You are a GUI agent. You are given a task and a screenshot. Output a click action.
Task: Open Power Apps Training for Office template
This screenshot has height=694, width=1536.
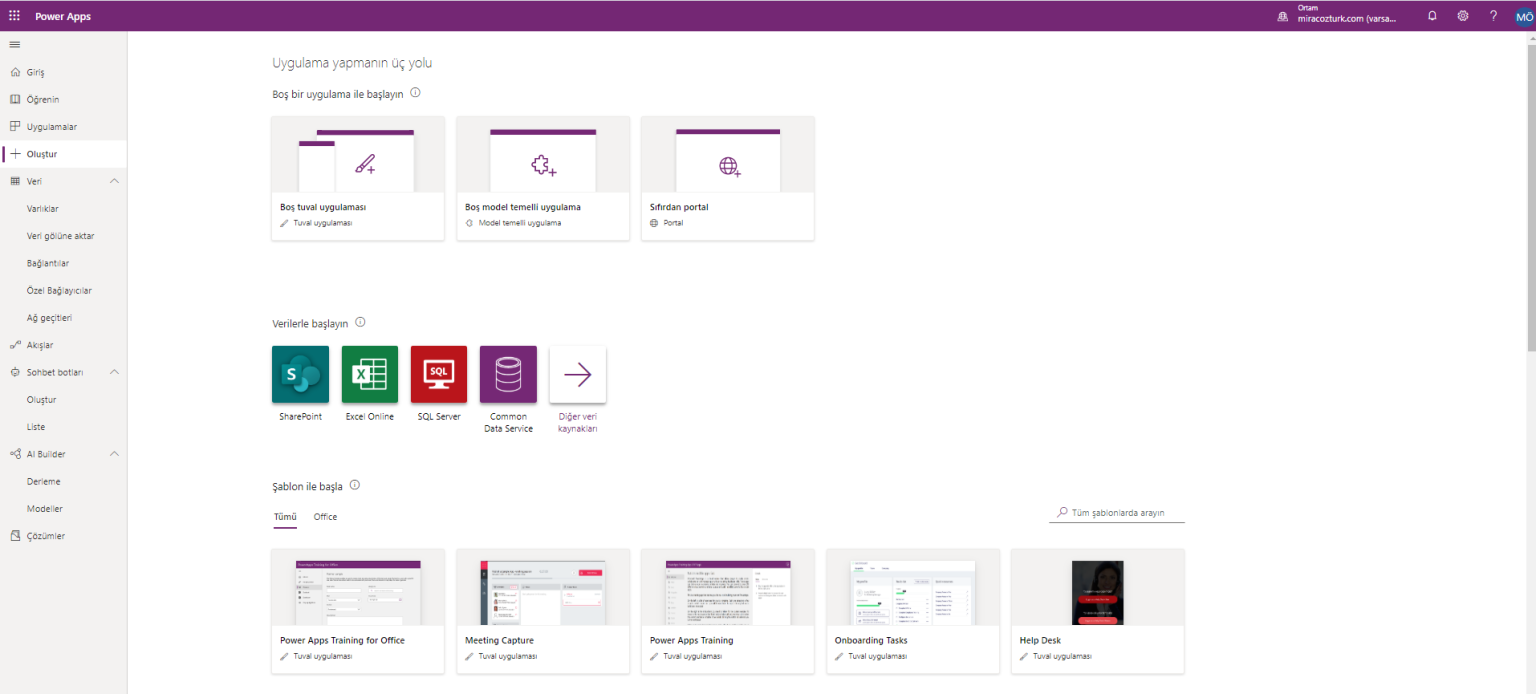point(358,611)
